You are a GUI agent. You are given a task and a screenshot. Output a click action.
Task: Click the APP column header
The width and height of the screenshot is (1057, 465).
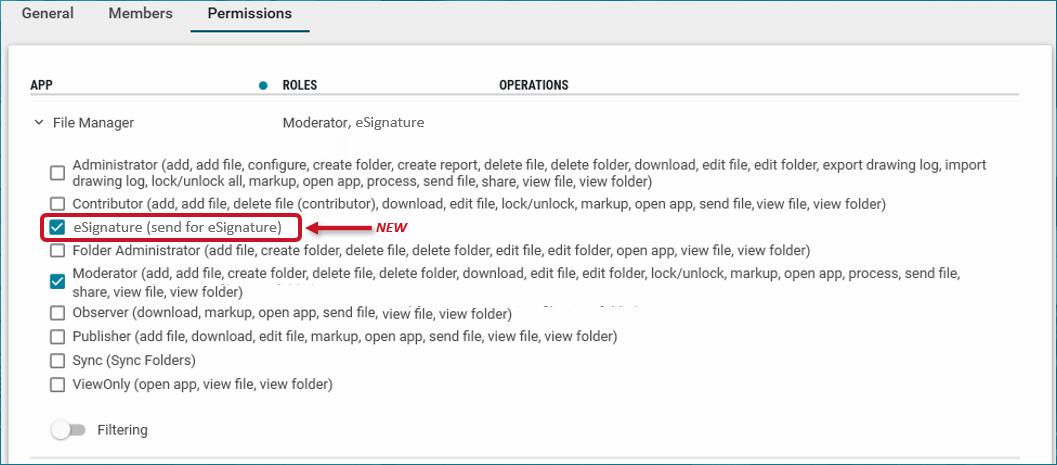point(42,85)
